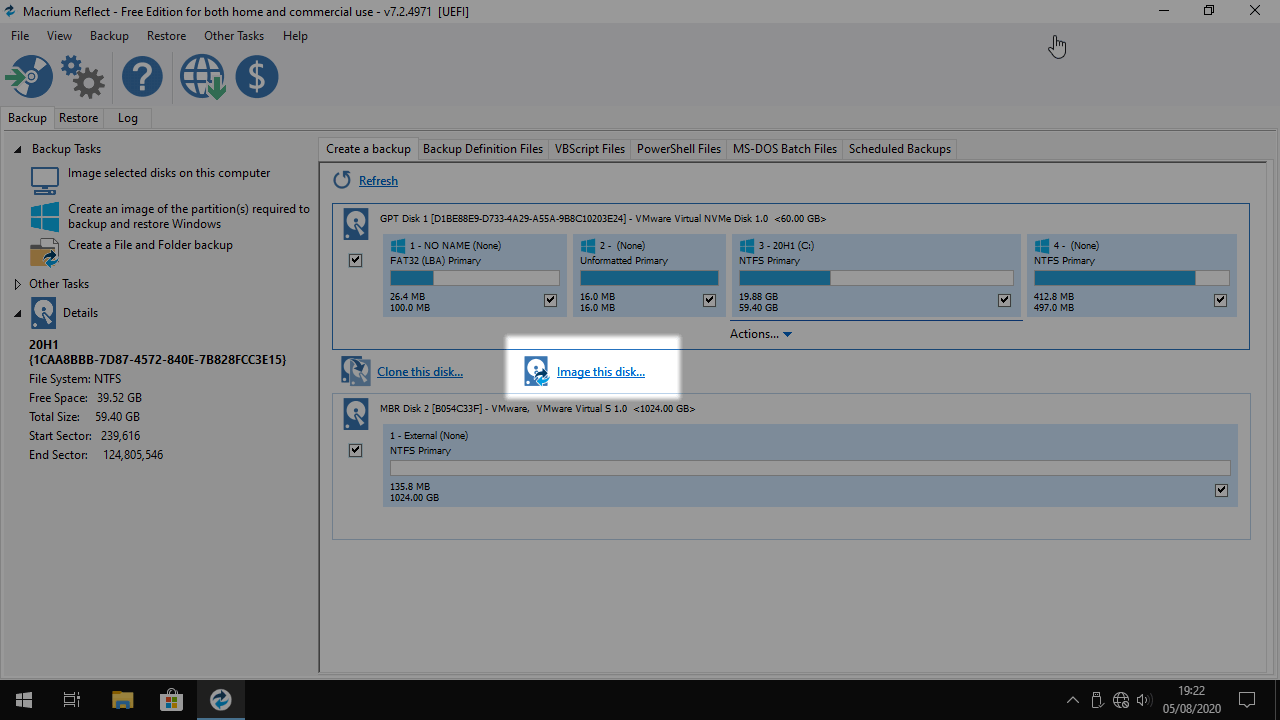The height and width of the screenshot is (720, 1280).
Task: Open Microsoft Store from the taskbar
Action: (x=171, y=700)
